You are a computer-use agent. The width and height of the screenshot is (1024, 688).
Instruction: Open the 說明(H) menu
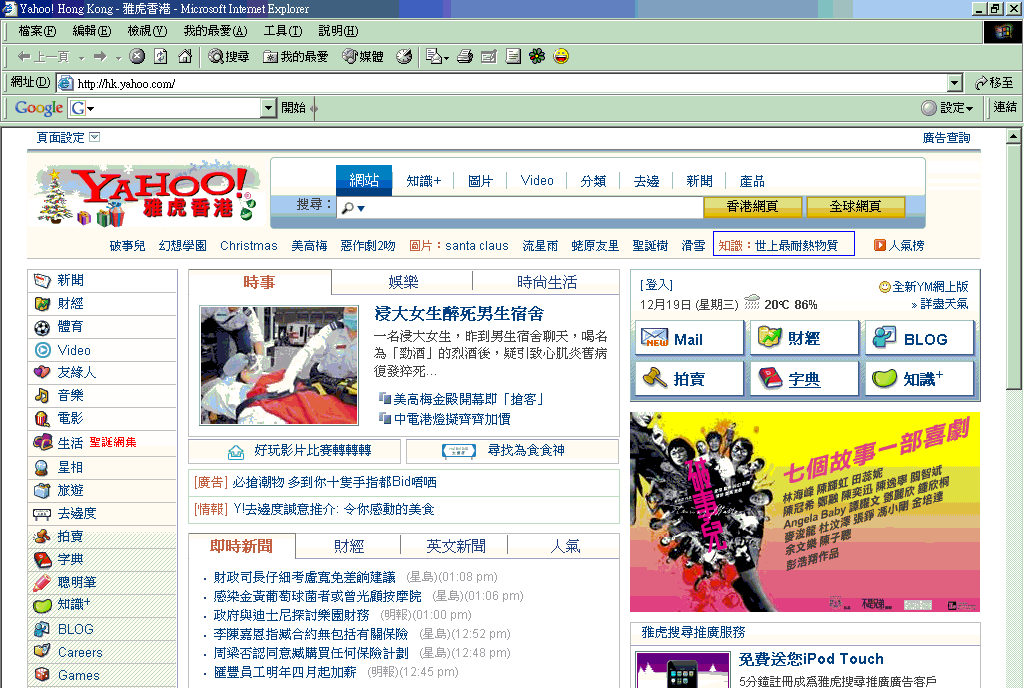click(x=338, y=31)
